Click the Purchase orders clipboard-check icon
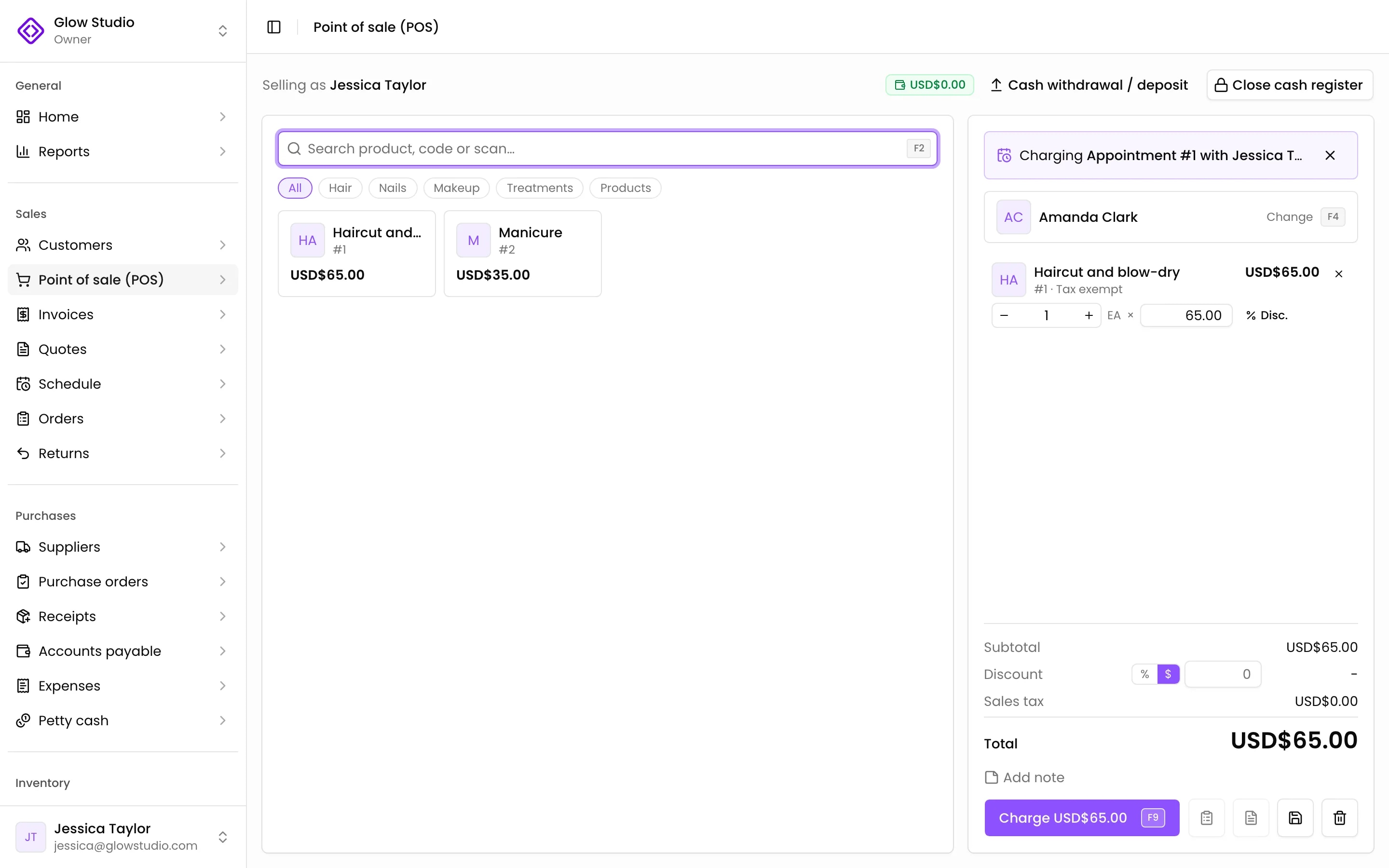Screen dimensions: 1389x868 (23, 582)
